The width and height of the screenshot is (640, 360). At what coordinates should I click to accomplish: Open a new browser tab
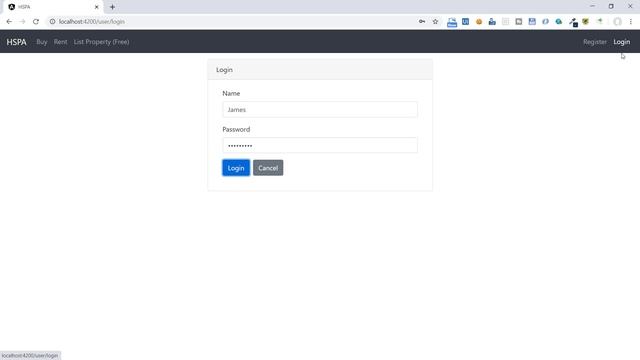click(112, 7)
